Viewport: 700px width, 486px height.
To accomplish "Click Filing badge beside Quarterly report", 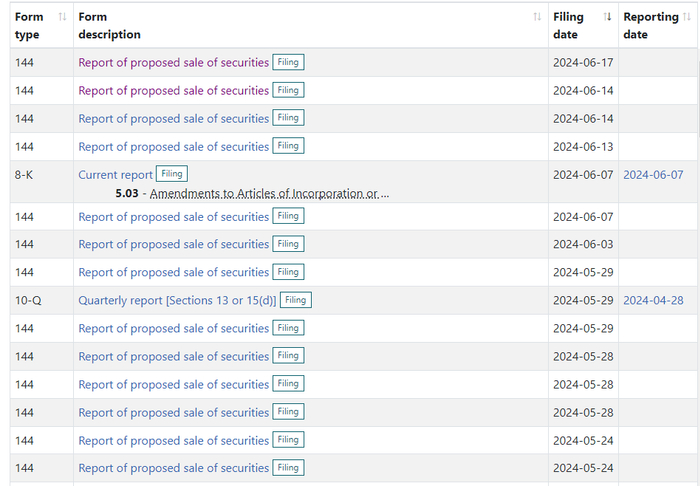I will [x=295, y=300].
